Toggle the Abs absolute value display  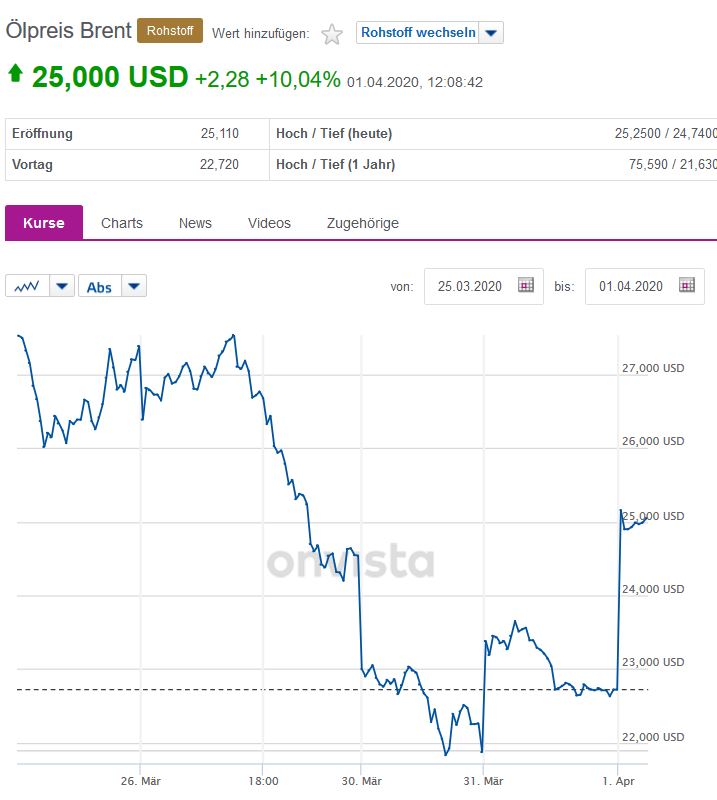(x=100, y=287)
